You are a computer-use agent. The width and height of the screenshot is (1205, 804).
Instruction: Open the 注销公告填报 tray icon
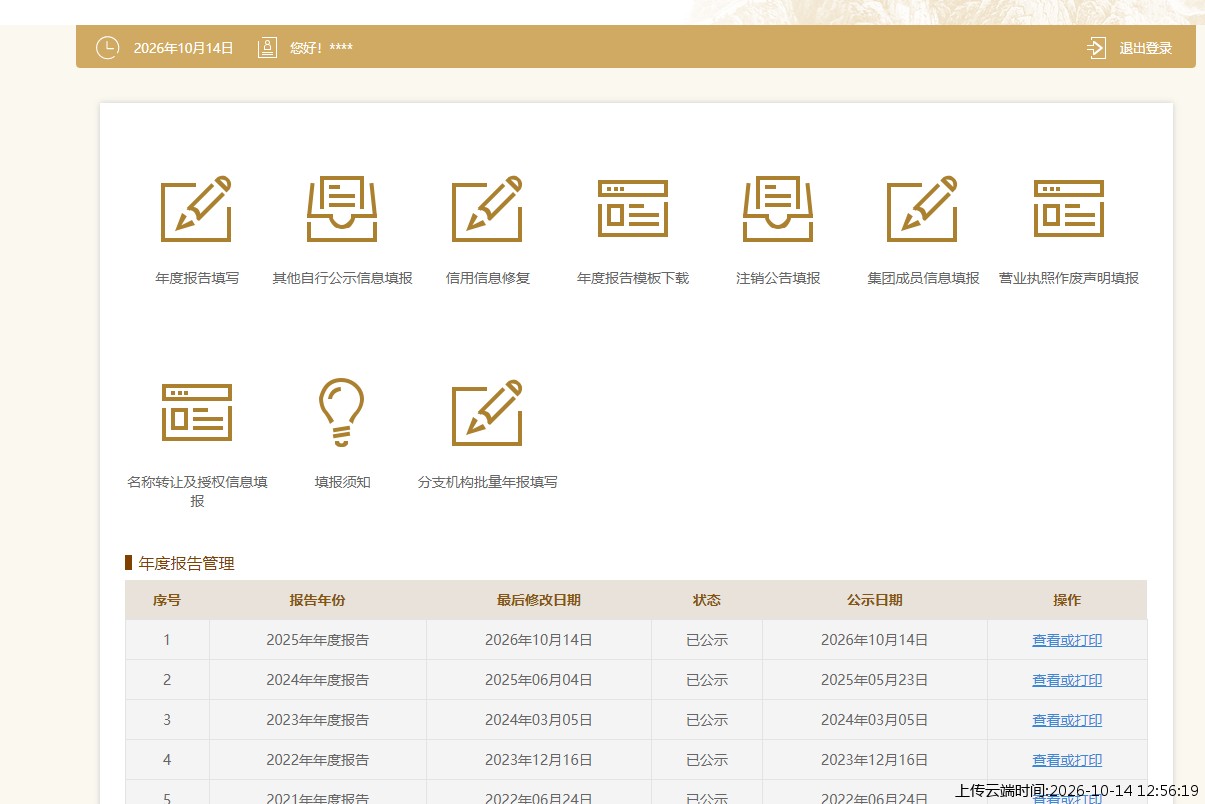pos(778,209)
